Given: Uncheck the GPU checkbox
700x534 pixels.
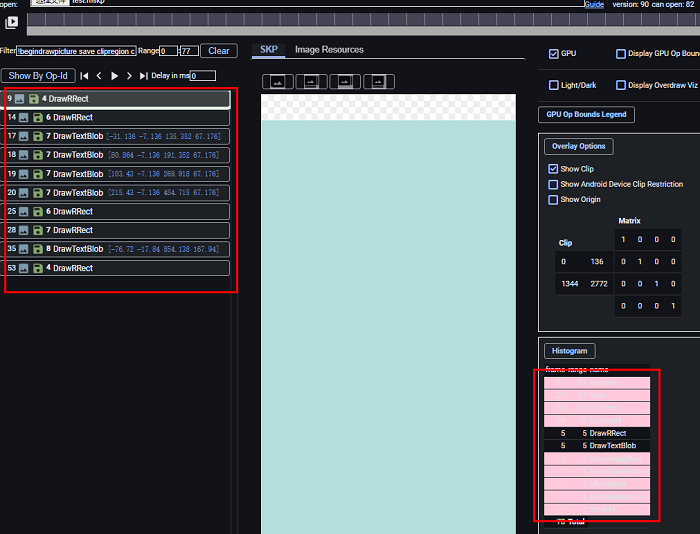Looking at the screenshot, I should 554,54.
